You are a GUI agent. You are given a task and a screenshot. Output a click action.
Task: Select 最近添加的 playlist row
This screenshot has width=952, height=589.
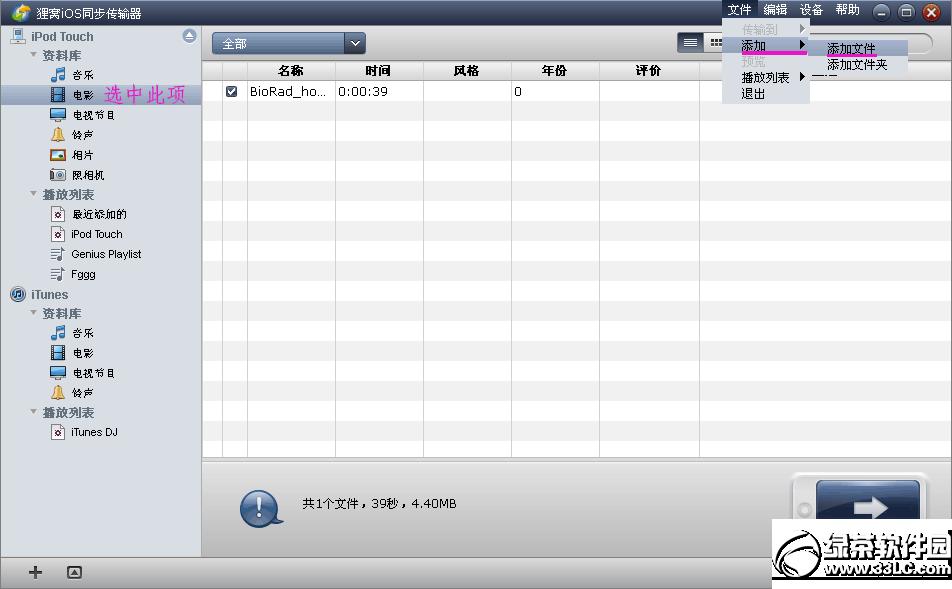pos(101,214)
